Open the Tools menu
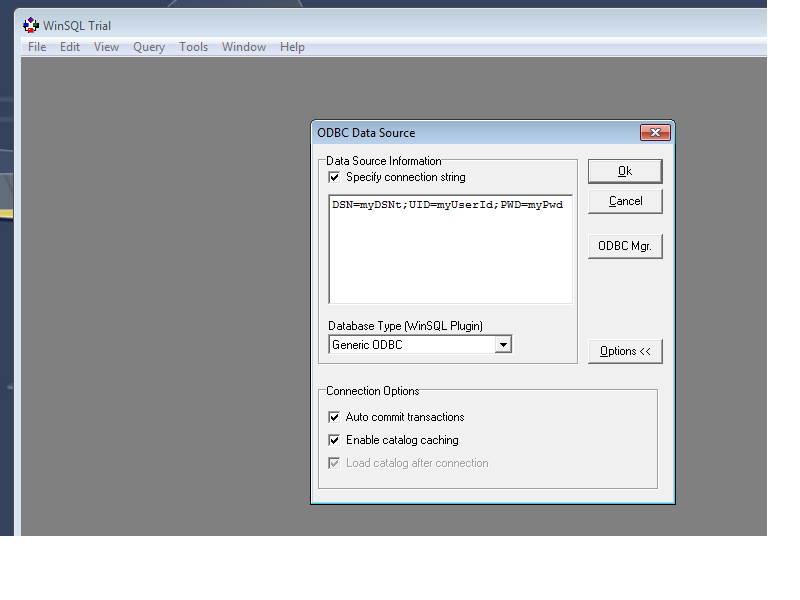Viewport: 800px width, 600px height. click(193, 47)
